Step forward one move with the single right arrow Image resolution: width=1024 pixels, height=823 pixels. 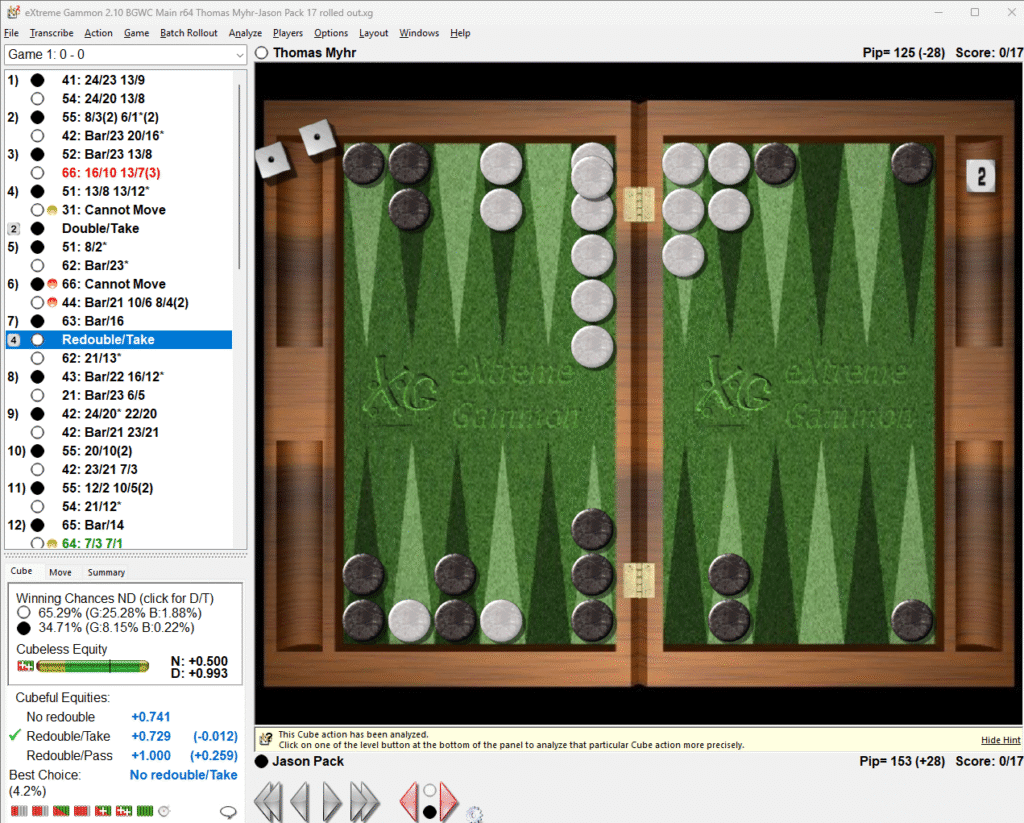tap(332, 801)
